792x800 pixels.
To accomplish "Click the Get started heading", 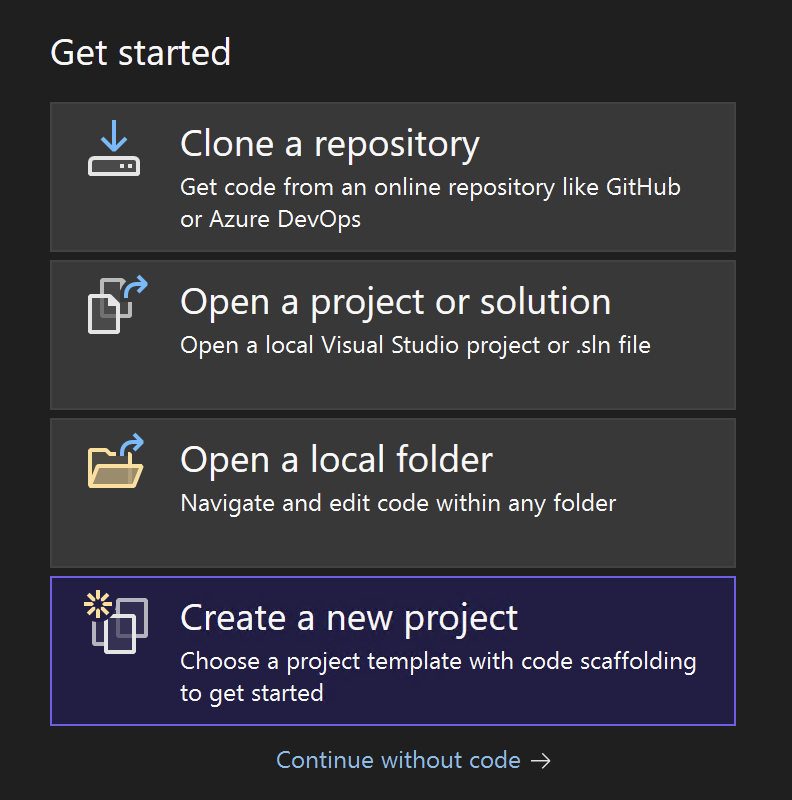I will tap(141, 52).
